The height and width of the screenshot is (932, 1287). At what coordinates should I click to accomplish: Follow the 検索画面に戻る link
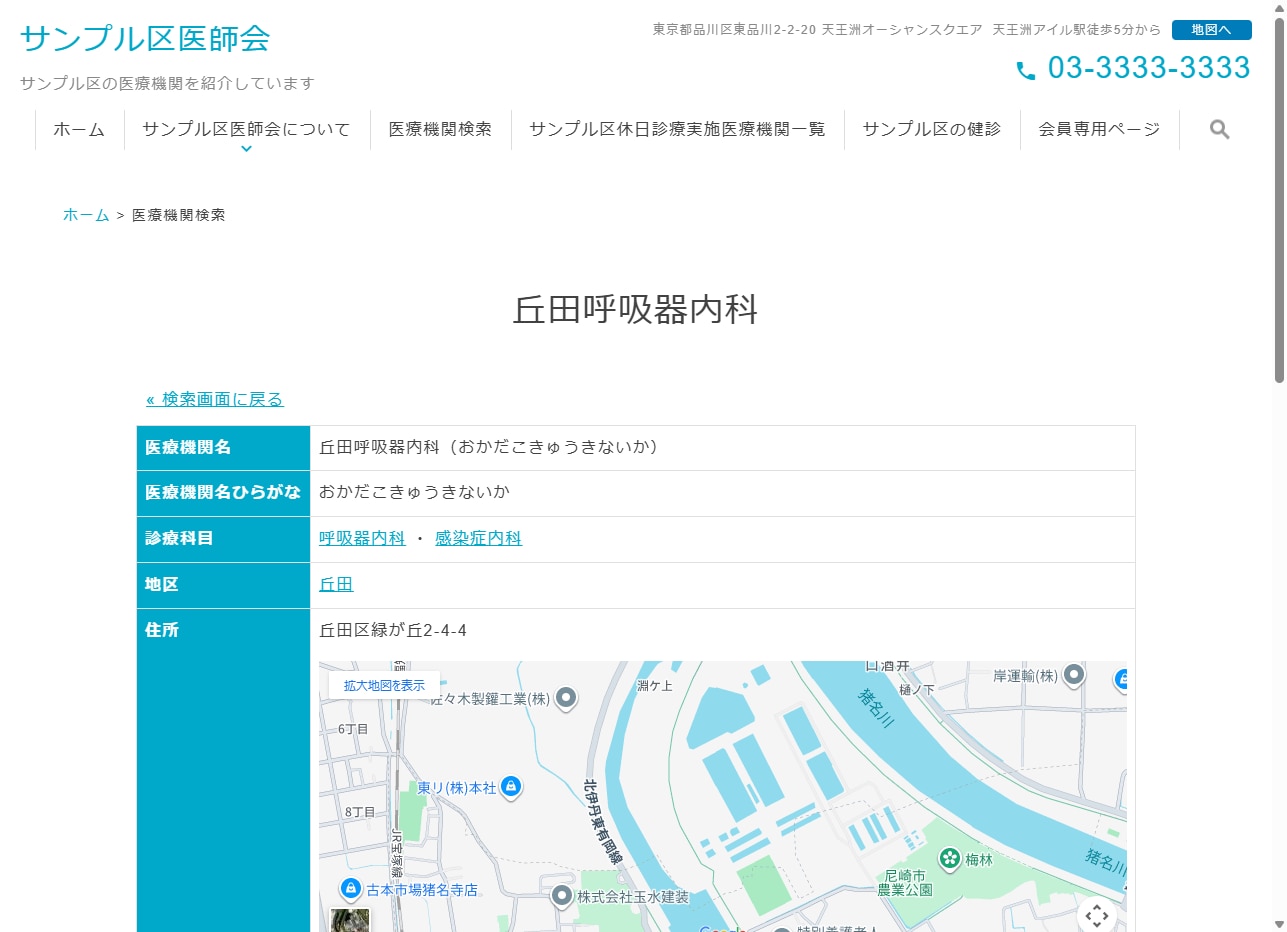pyautogui.click(x=215, y=399)
